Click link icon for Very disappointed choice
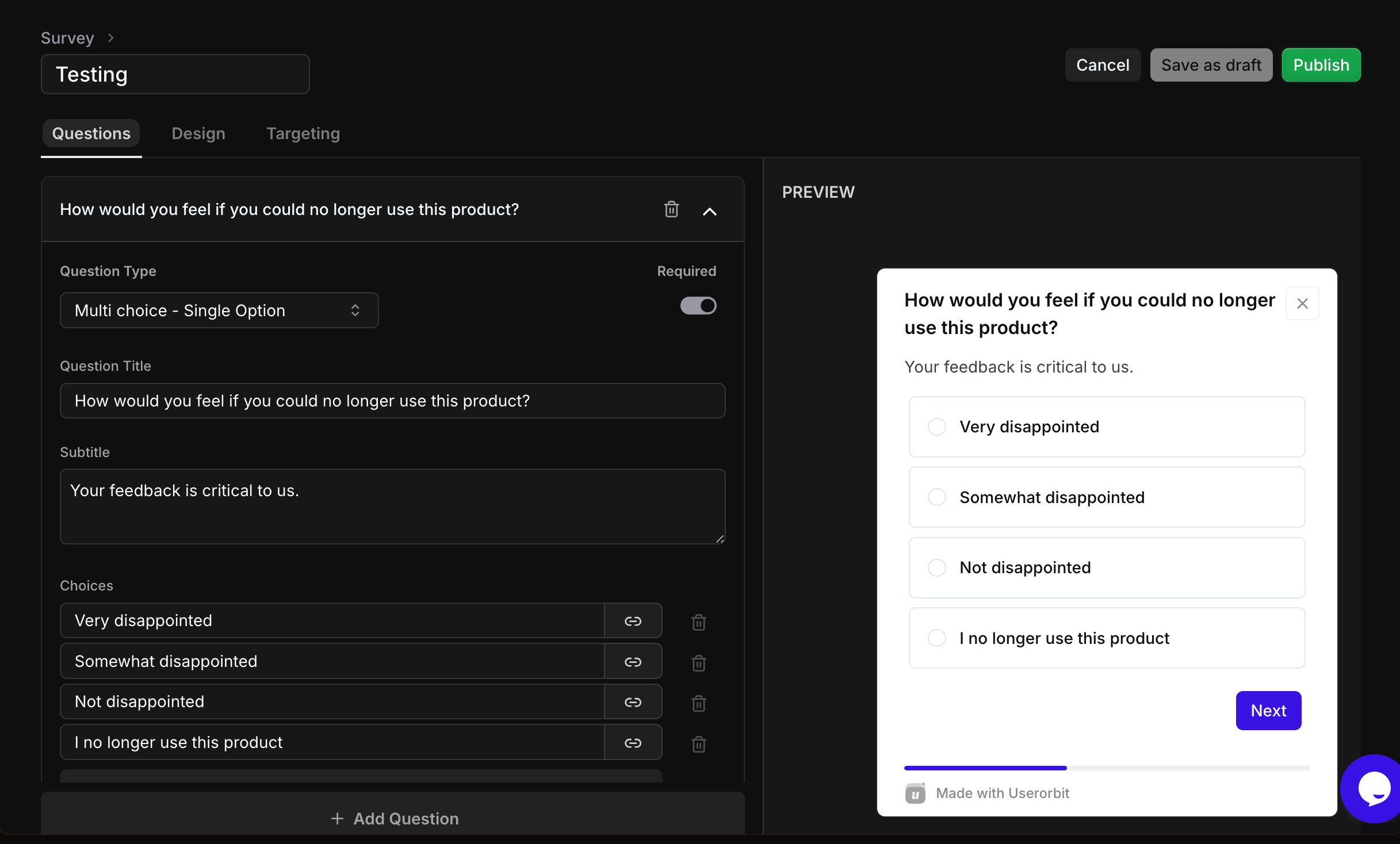 [x=633, y=621]
